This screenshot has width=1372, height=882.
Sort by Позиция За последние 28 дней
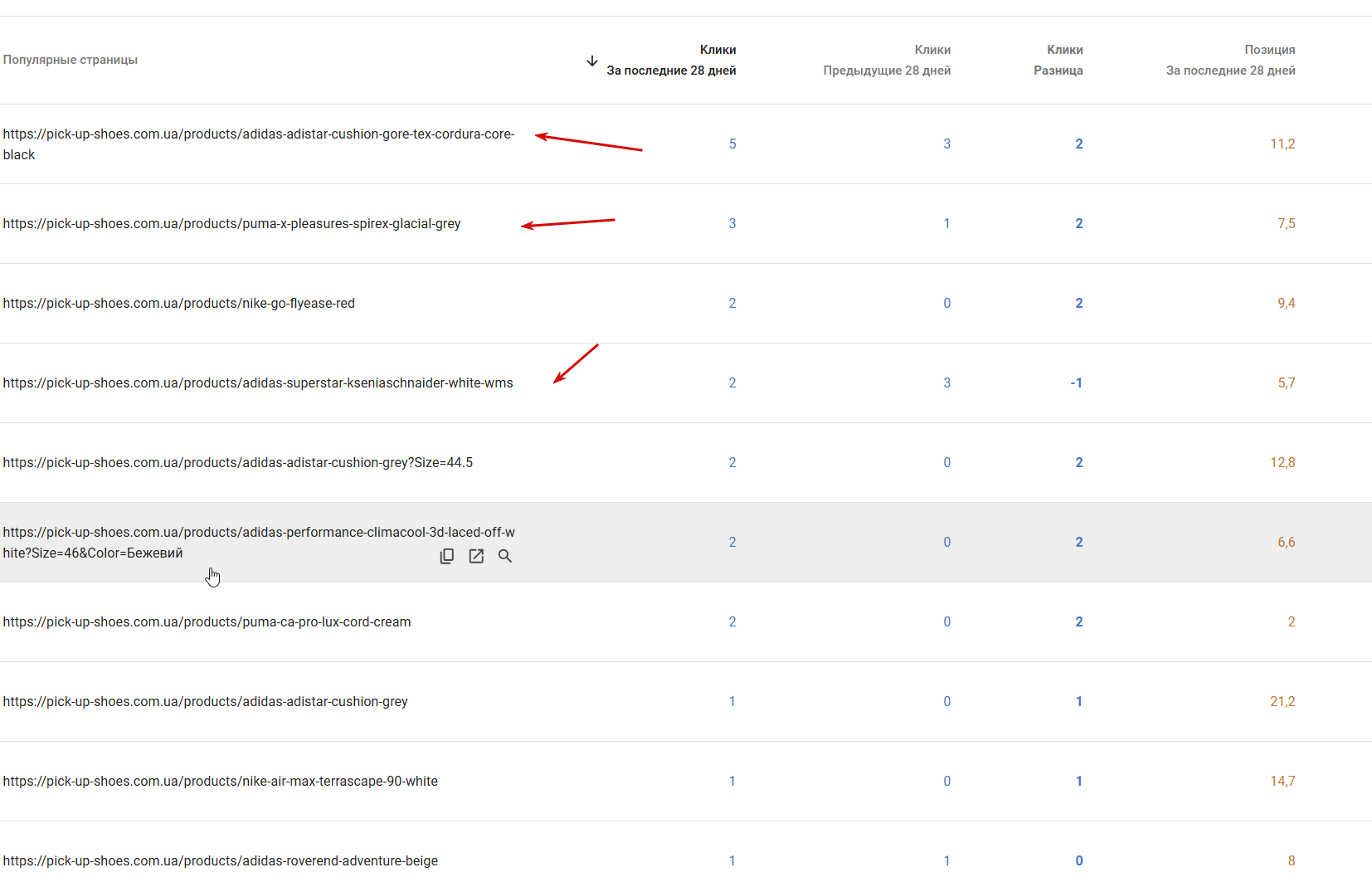pos(1230,61)
